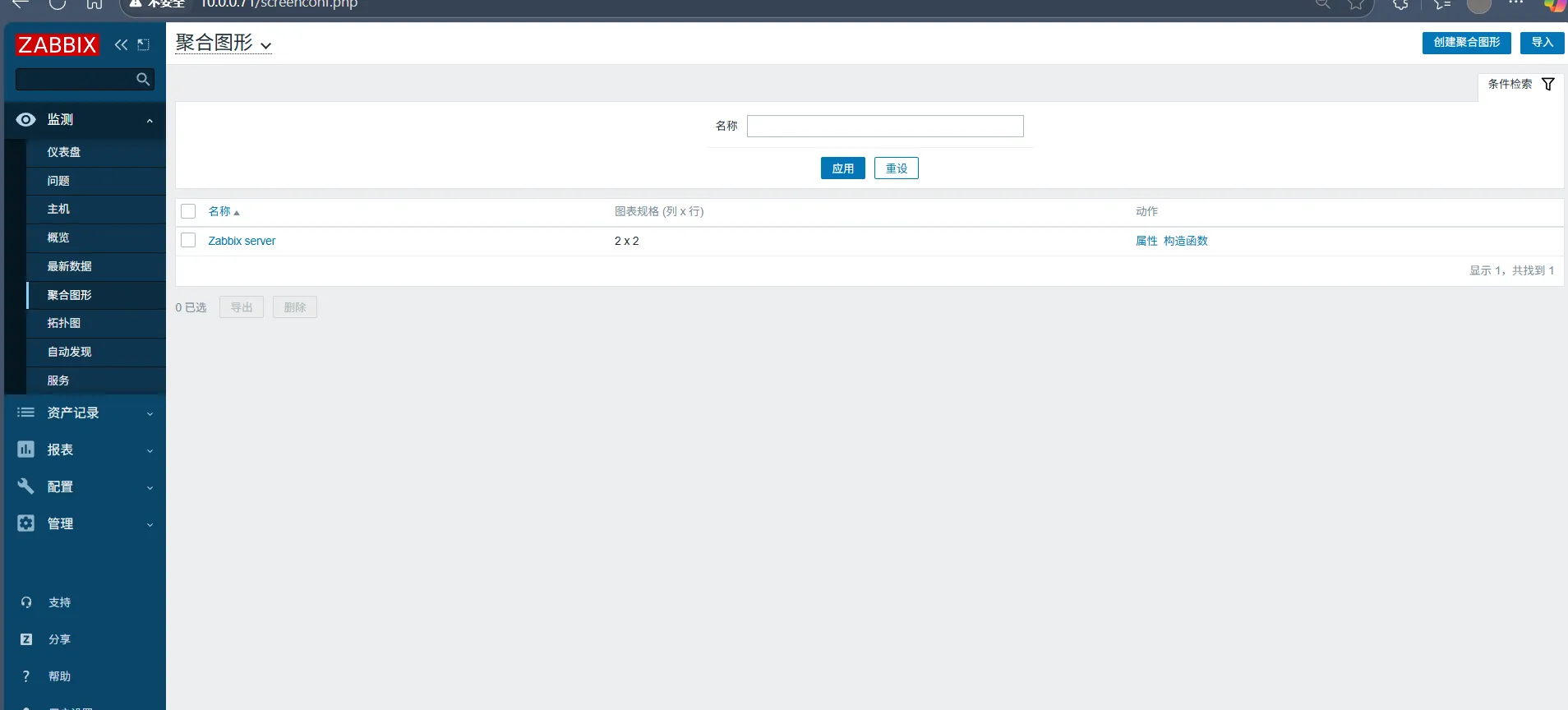Click the 名称 filter input field
Image resolution: width=1568 pixels, height=710 pixels.
point(884,126)
